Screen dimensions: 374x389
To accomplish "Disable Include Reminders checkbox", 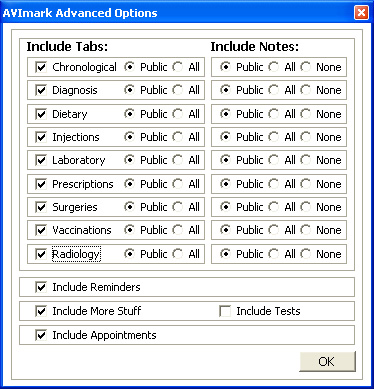I will pyautogui.click(x=41, y=287).
